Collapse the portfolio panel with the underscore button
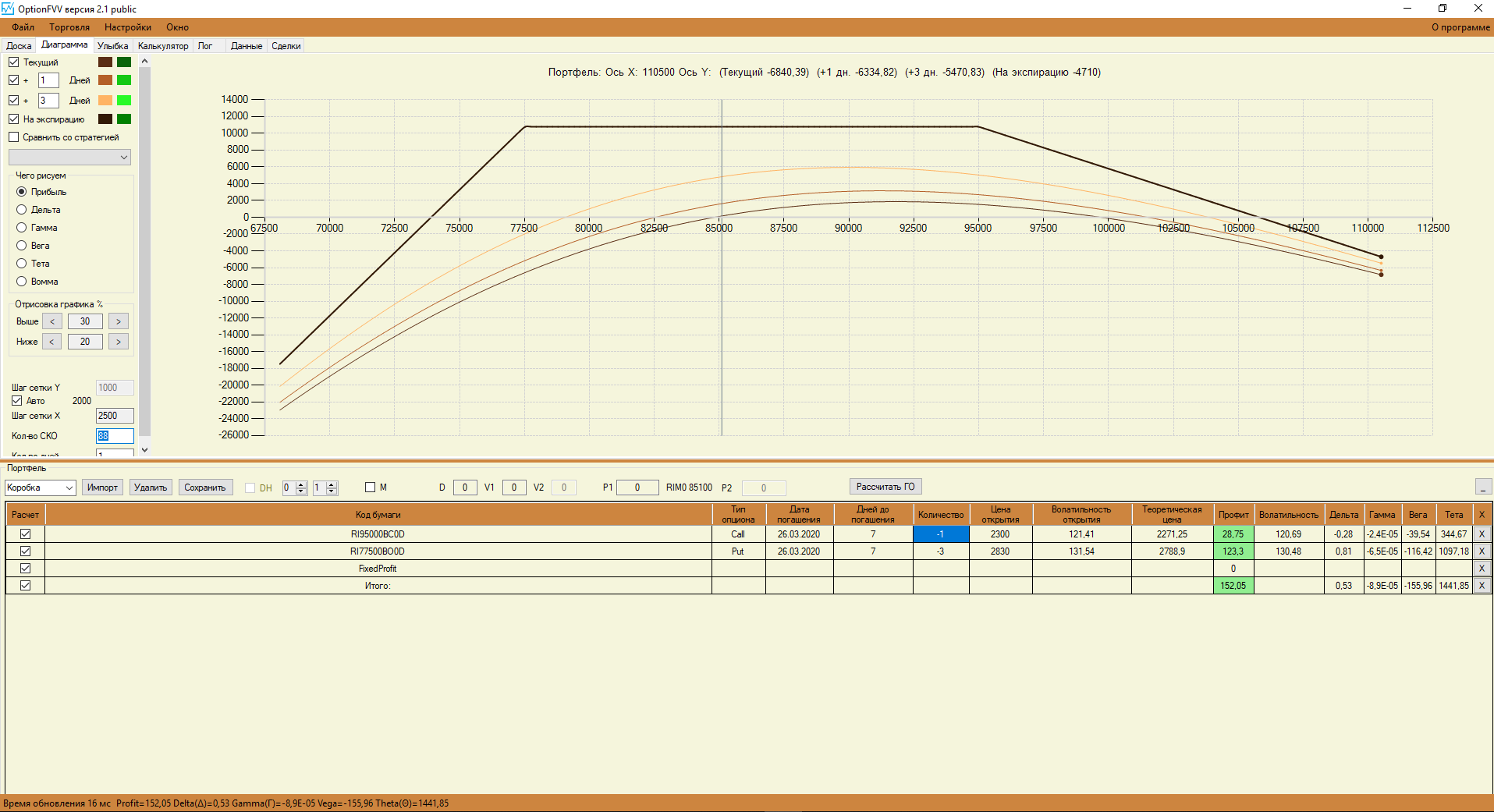Viewport: 1494px width, 812px height. [1483, 488]
